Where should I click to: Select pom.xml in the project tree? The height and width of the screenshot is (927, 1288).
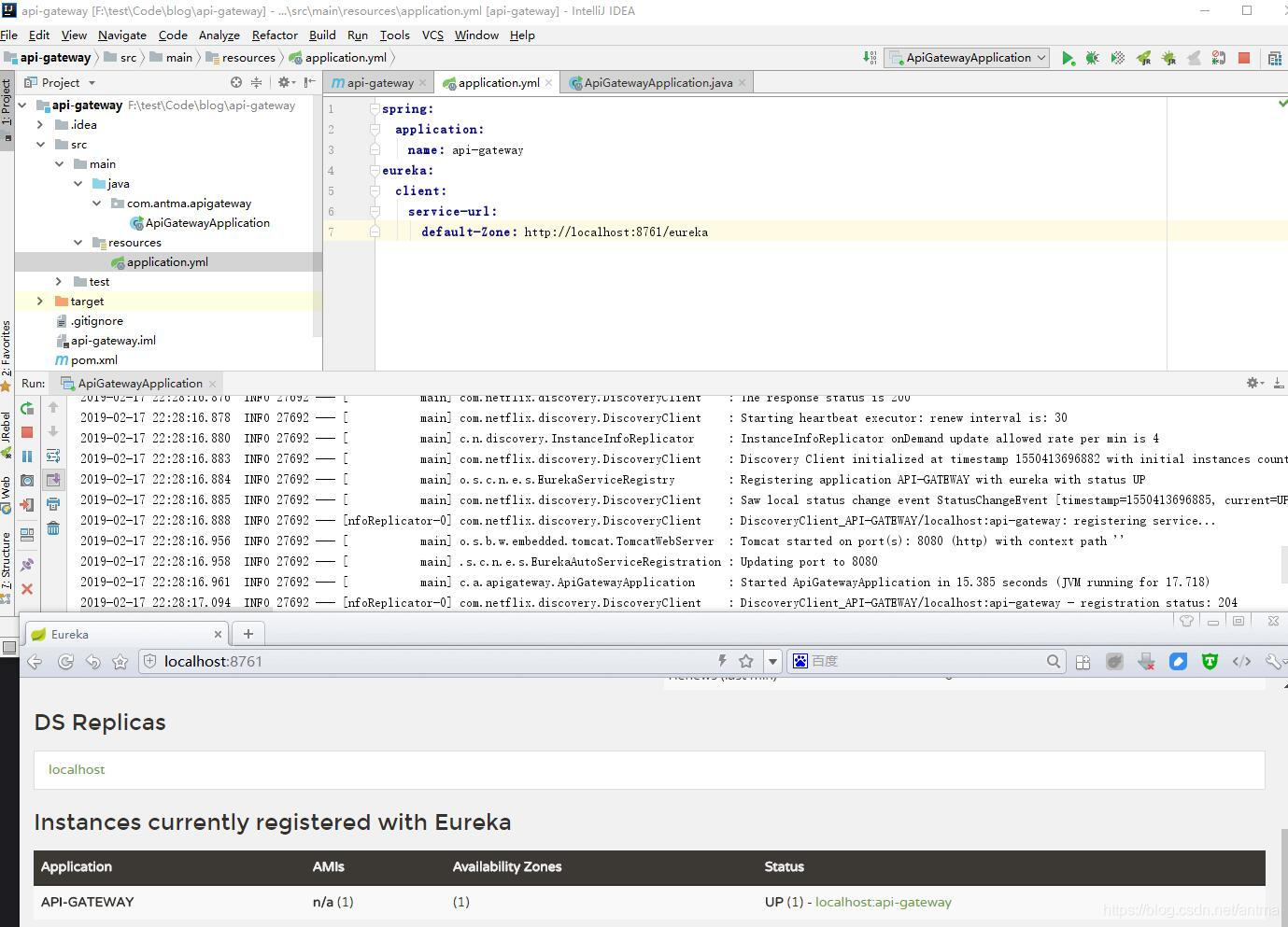coord(93,359)
